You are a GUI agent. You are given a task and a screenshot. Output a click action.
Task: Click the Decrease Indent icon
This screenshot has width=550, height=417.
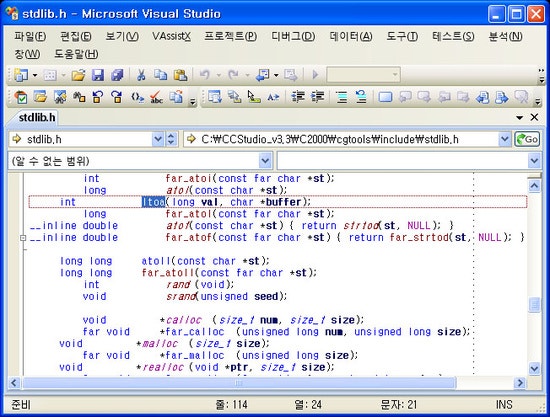pos(298,96)
